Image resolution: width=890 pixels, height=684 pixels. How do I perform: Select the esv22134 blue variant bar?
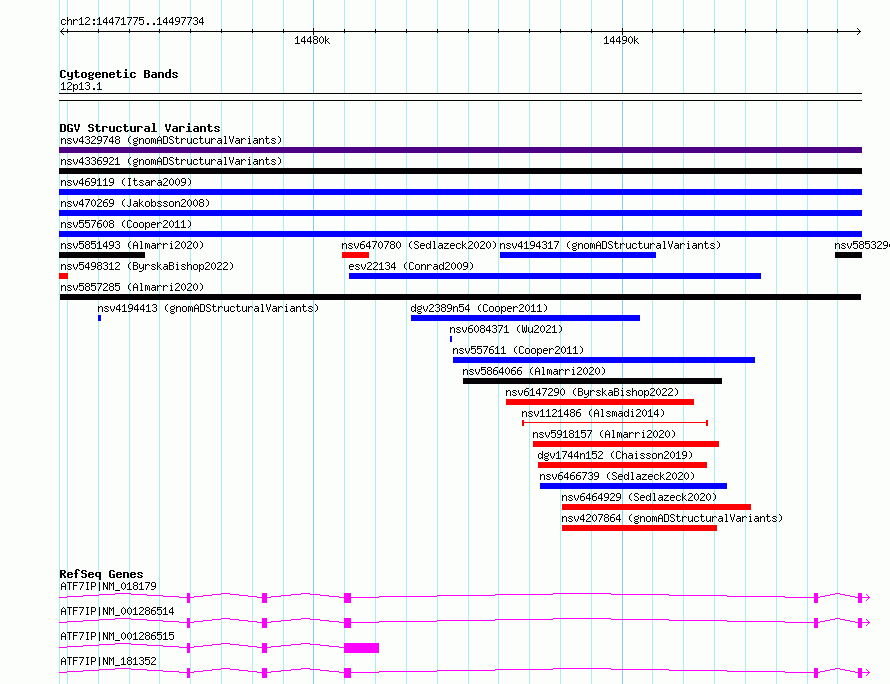click(555, 276)
